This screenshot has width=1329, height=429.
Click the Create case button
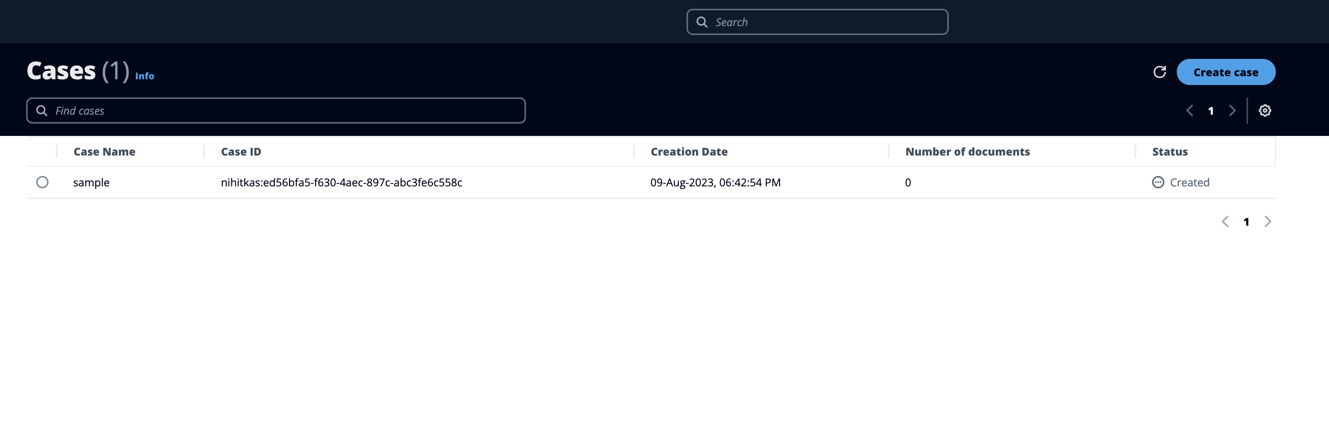pyautogui.click(x=1226, y=72)
